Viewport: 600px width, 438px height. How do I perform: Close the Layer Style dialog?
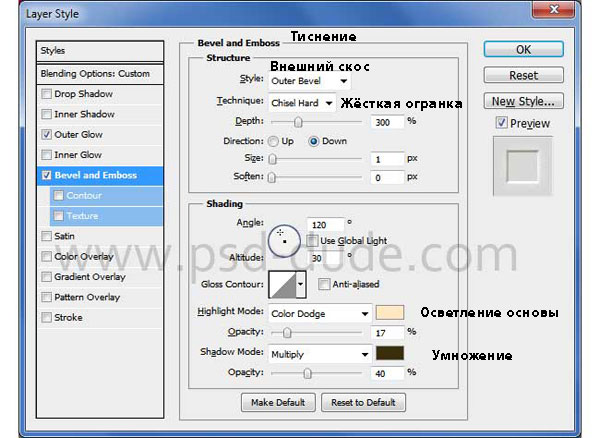click(554, 9)
